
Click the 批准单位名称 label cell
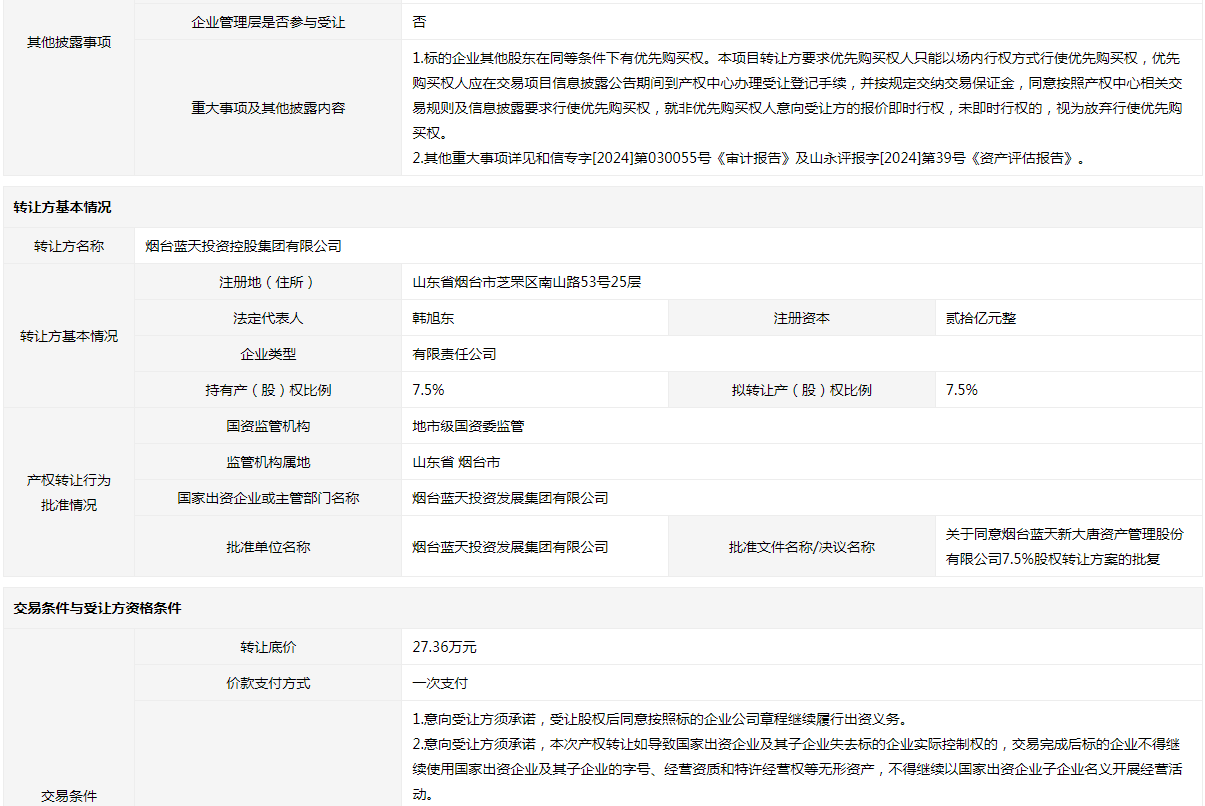[268, 547]
